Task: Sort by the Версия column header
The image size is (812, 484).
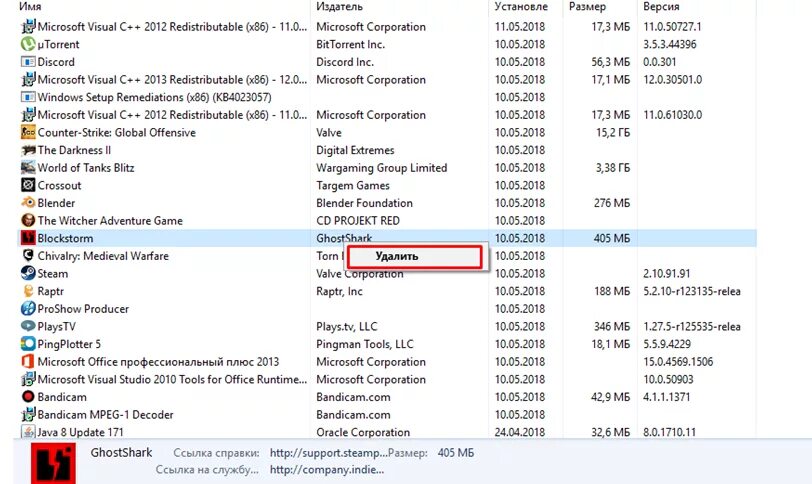Action: click(661, 7)
